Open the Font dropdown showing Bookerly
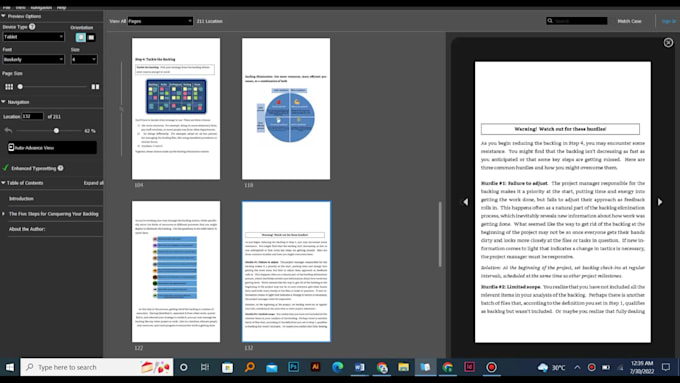The image size is (680, 383). click(x=33, y=59)
